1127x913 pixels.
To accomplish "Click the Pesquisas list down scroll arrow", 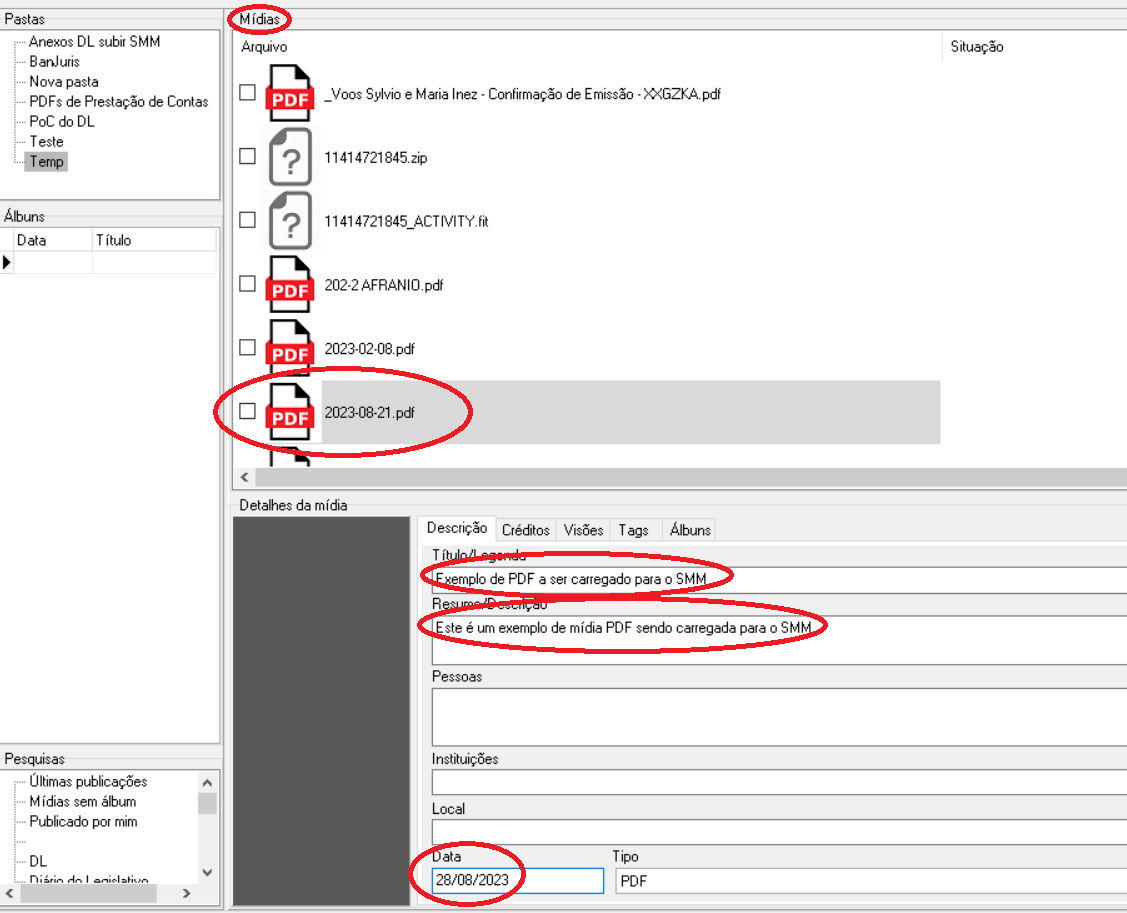I will pos(207,873).
